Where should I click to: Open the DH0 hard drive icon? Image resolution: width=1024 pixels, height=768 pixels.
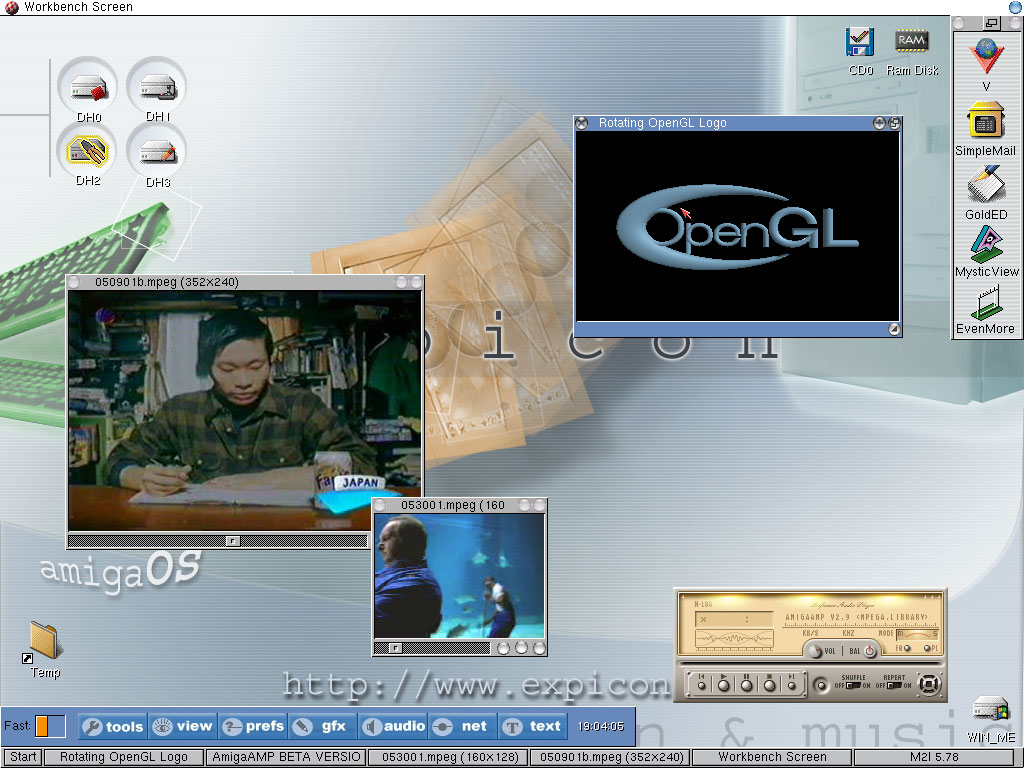tap(88, 89)
